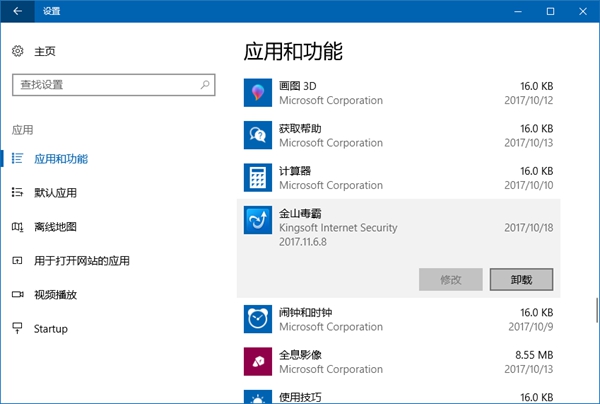600x404 pixels.
Task: Click the 默认应用 sidebar icon
Action: pyautogui.click(x=17, y=192)
